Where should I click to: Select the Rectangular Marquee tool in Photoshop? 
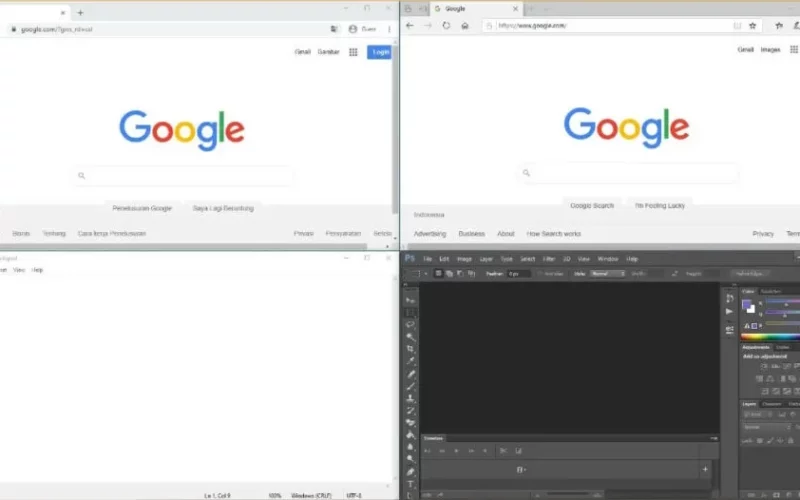410,312
